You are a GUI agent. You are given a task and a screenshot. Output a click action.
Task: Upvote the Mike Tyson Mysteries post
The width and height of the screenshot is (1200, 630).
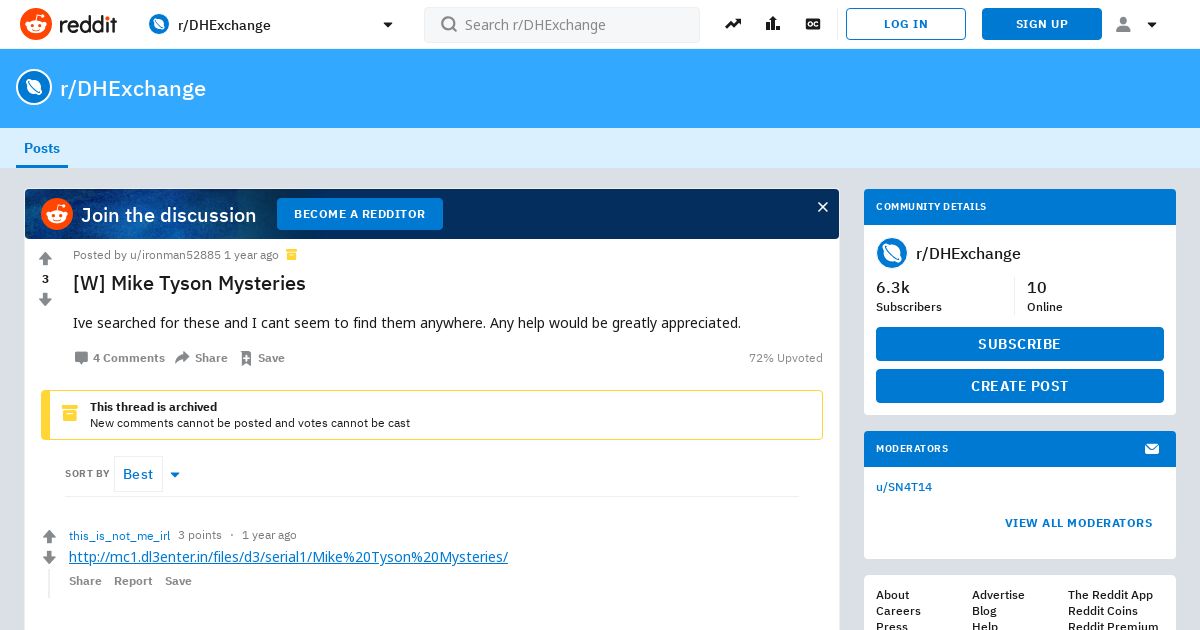pos(45,259)
